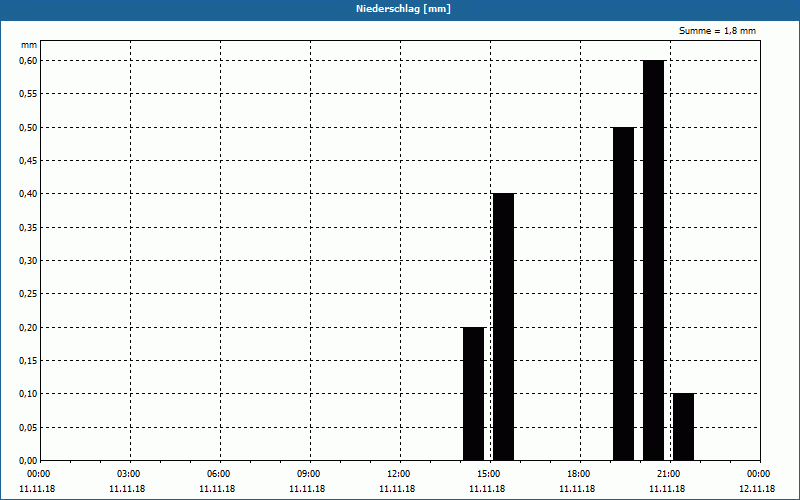Select the shortest 0,10 mm precipitation bar
800x500 pixels.
click(x=684, y=427)
